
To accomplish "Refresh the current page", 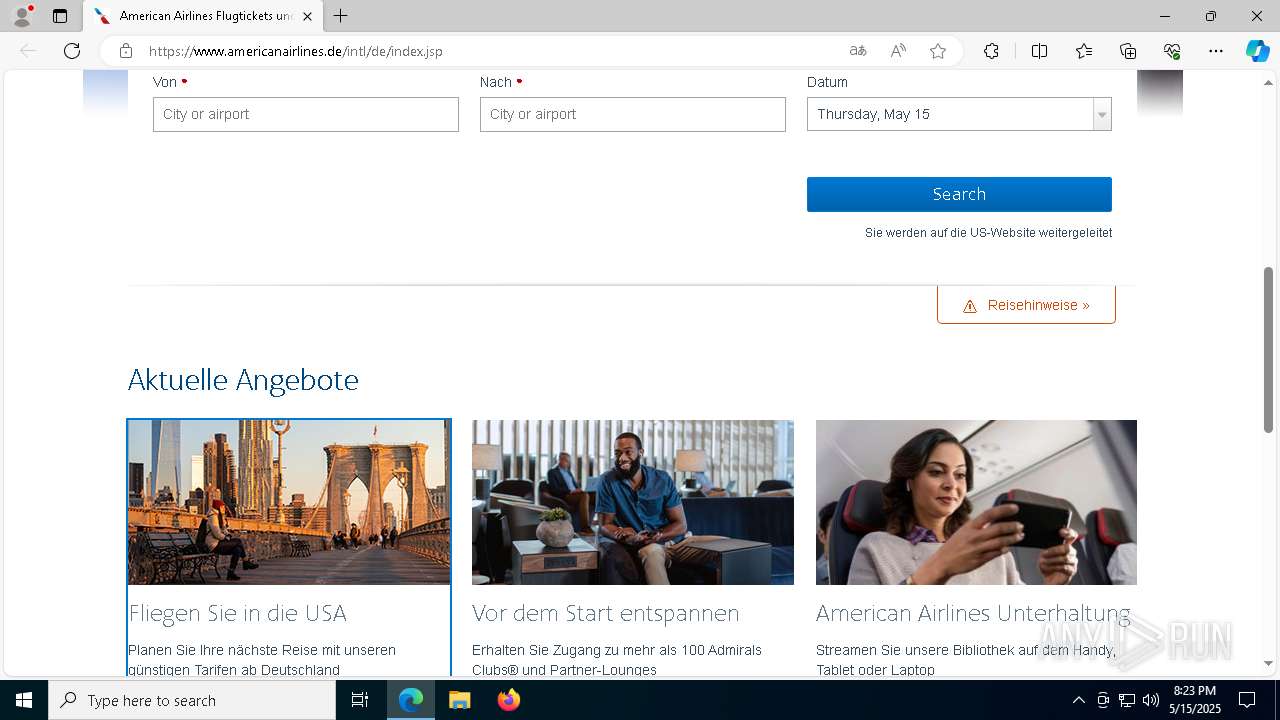I will (72, 51).
